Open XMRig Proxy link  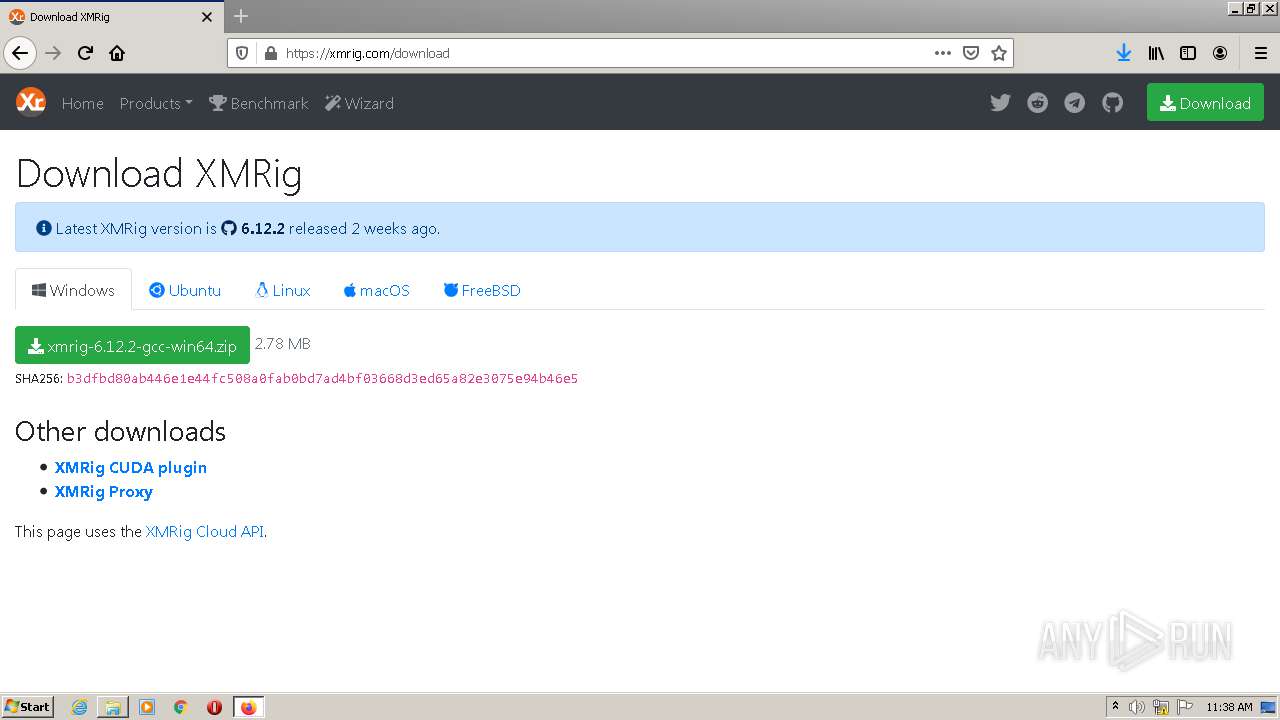click(x=104, y=491)
